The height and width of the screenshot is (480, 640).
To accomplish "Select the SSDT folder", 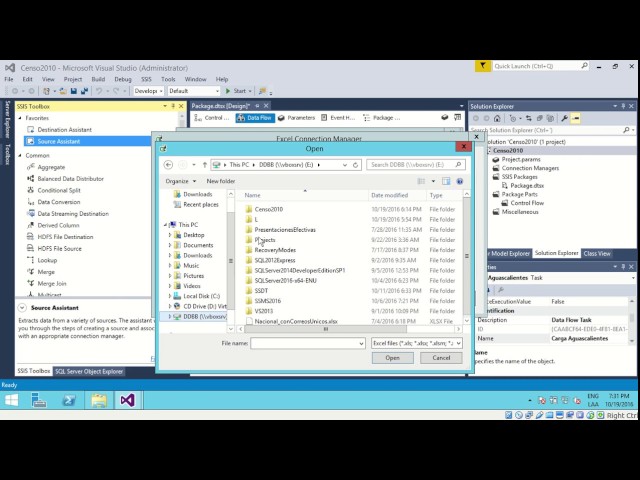I will (261, 291).
